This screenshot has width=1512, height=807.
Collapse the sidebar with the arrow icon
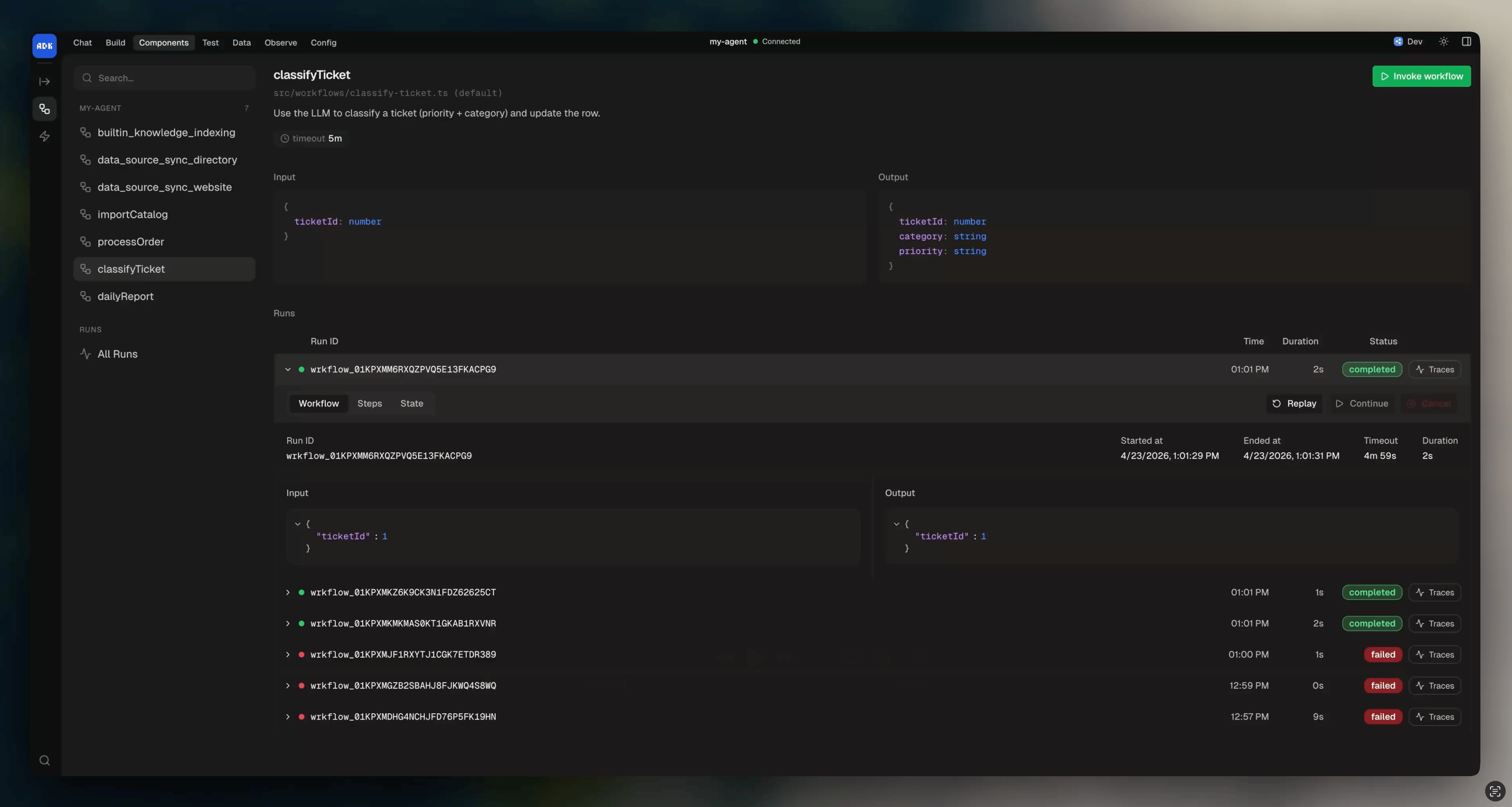coord(45,82)
